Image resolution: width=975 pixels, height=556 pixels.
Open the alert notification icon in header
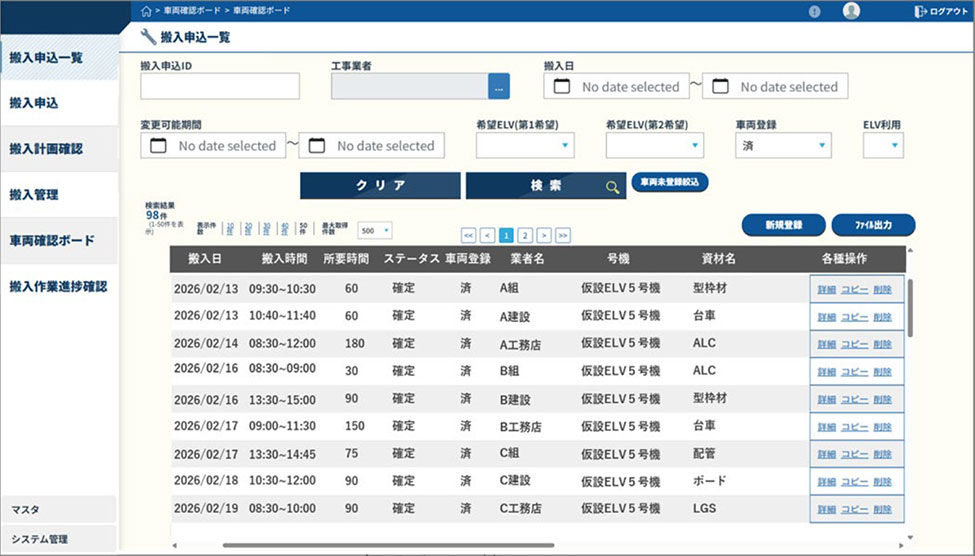815,11
